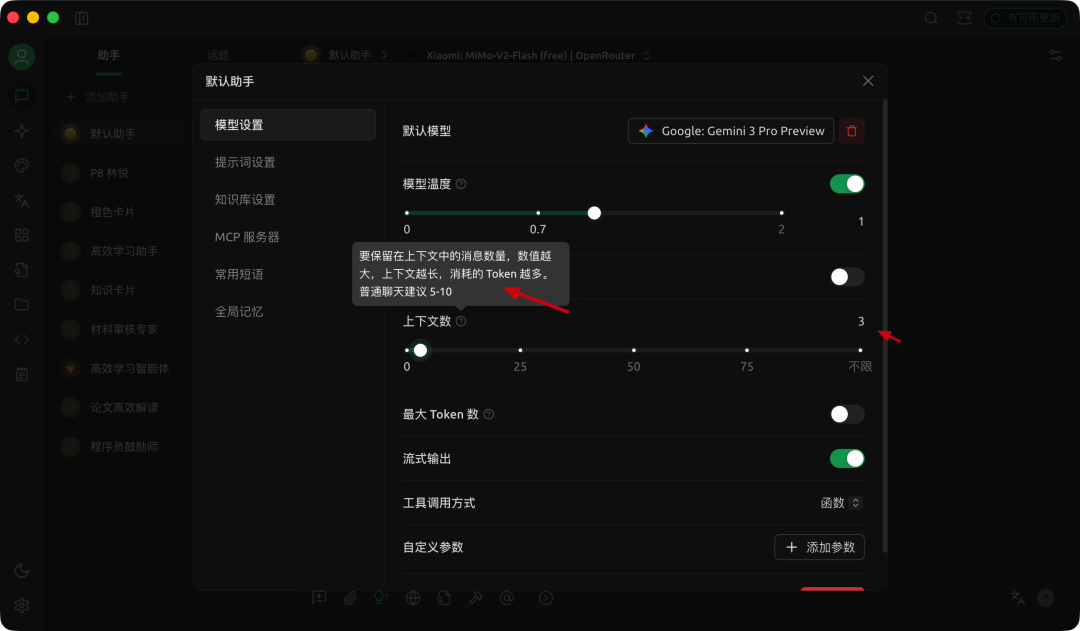1080x631 pixels.
Task: Click the Google Gemini 3 Pro Preview model button
Action: pos(730,130)
